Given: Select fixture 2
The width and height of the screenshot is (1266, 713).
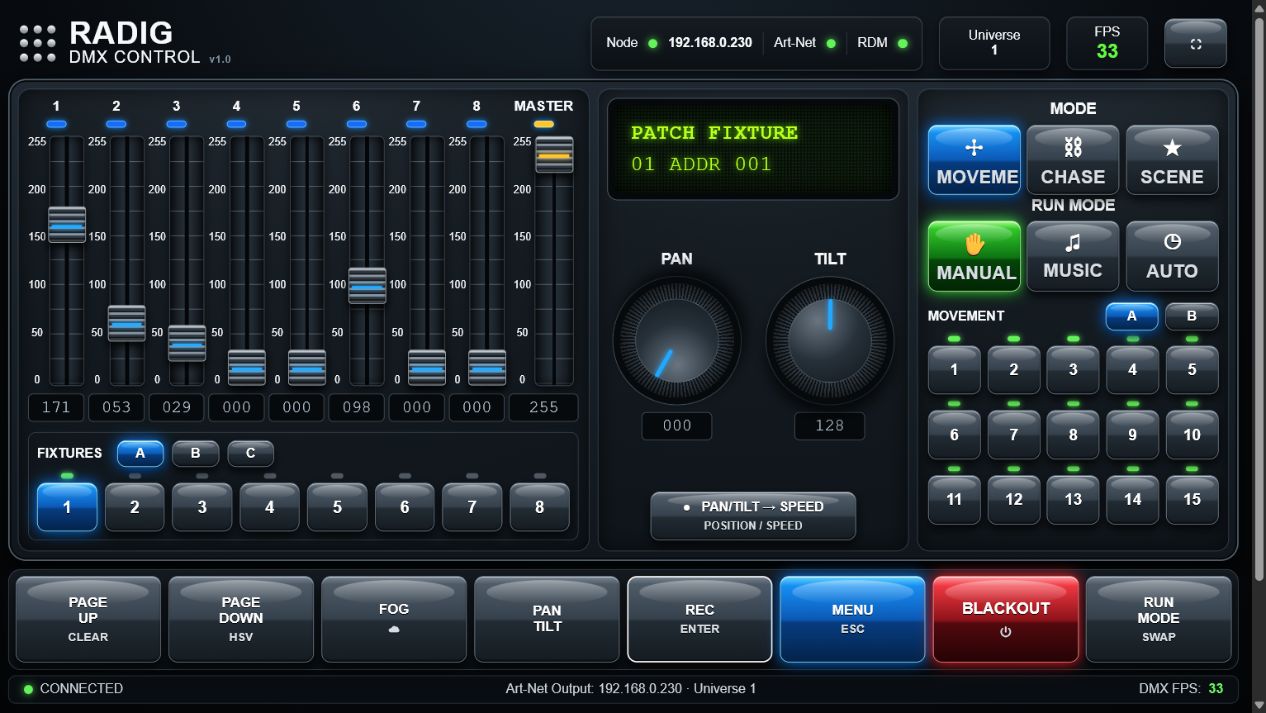Looking at the screenshot, I should tap(134, 507).
